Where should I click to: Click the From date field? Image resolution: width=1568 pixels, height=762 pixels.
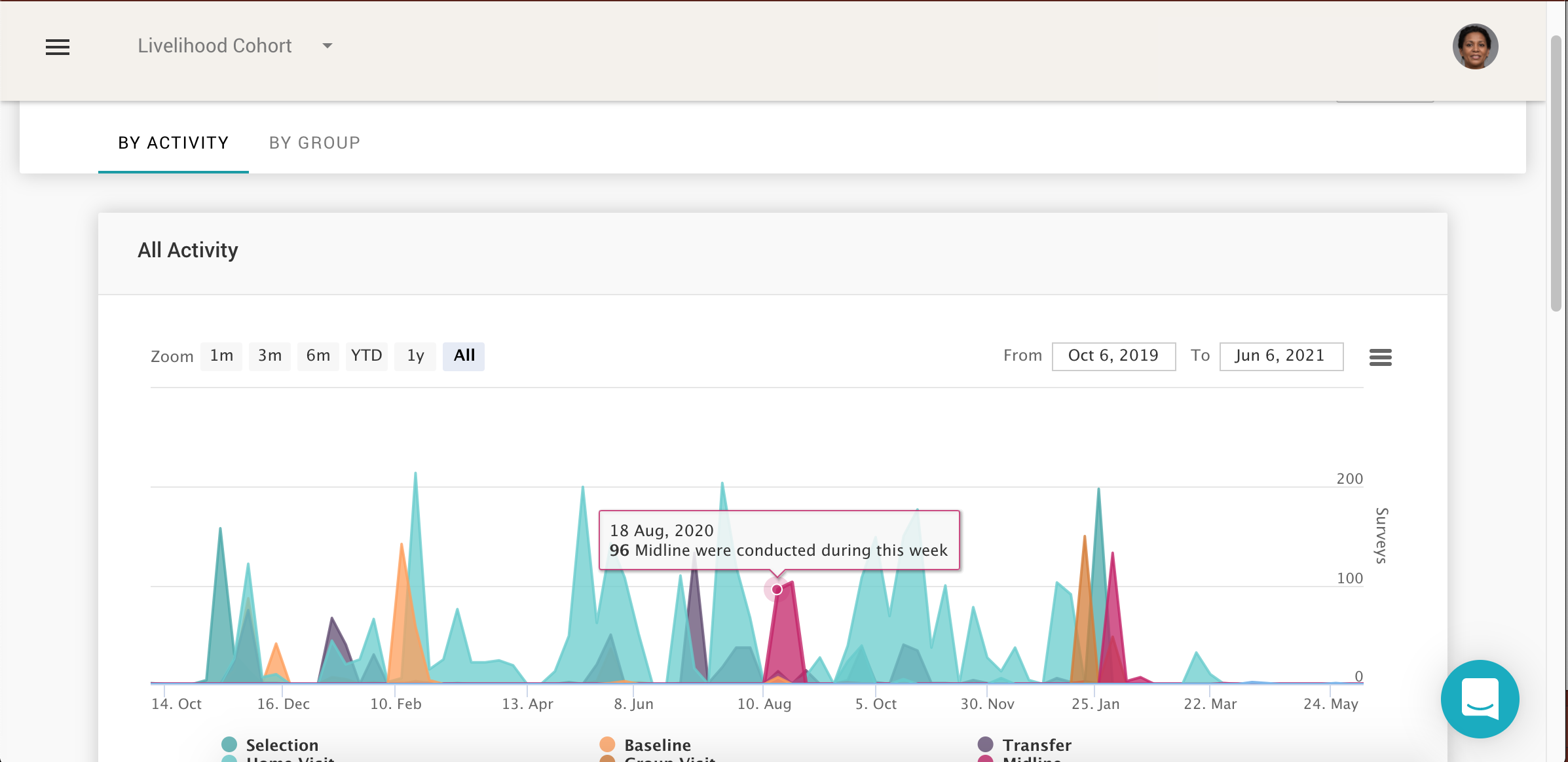tap(1113, 356)
